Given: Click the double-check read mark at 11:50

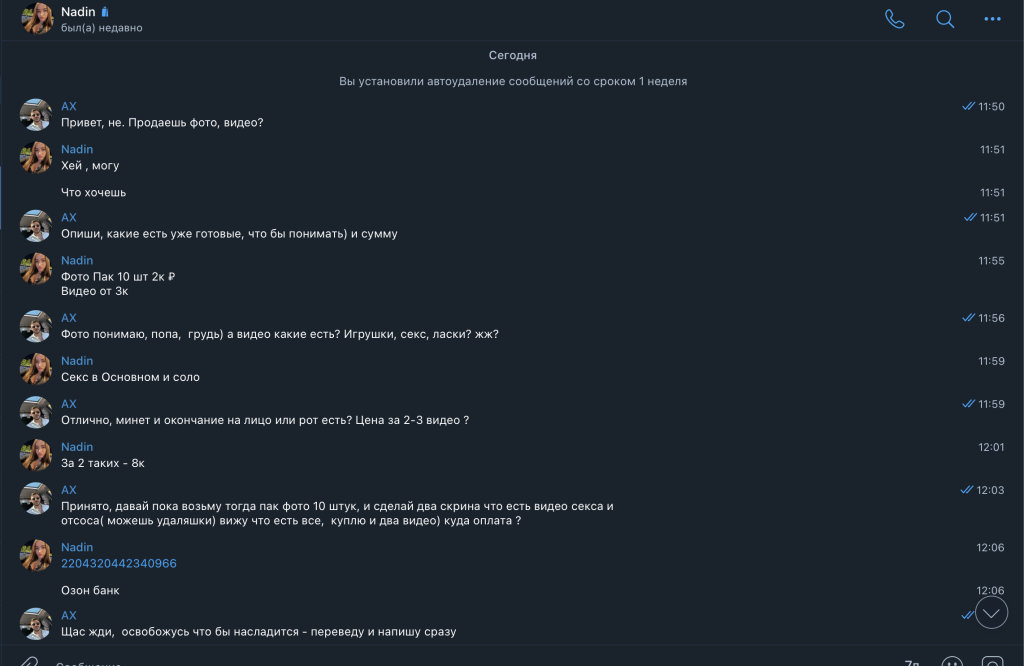Looking at the screenshot, I should click(968, 106).
